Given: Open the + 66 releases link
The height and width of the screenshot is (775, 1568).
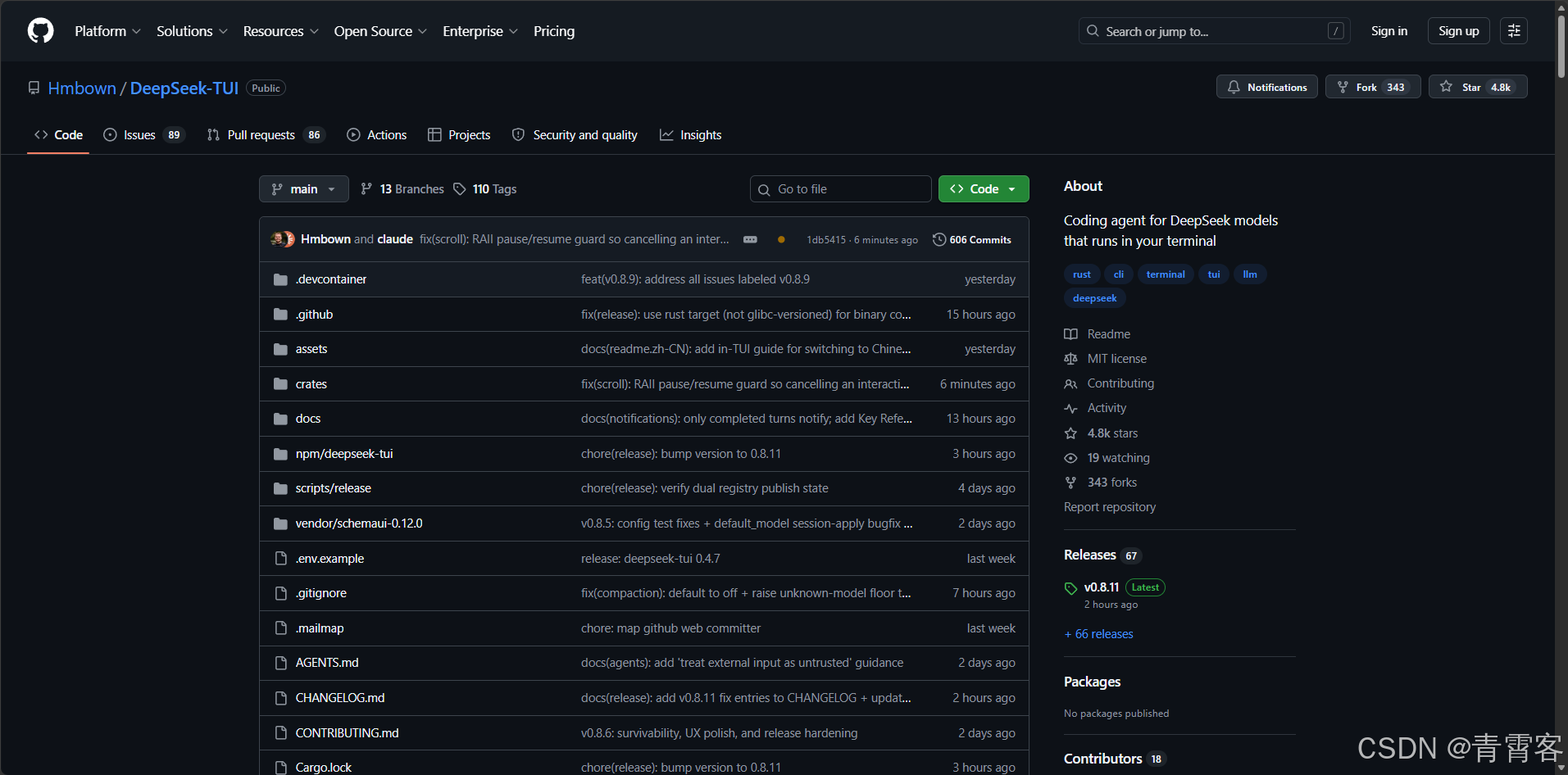Looking at the screenshot, I should coord(1098,634).
